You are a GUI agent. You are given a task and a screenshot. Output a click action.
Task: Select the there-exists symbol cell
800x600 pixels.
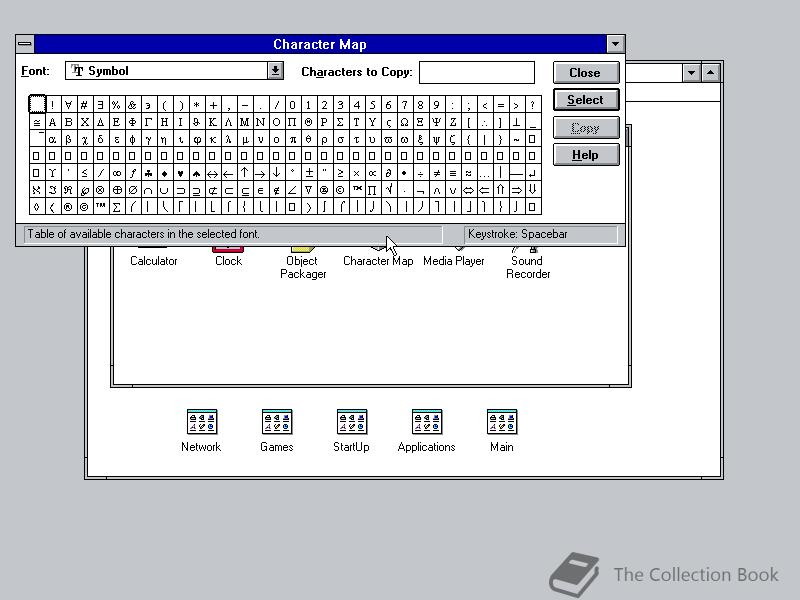[101, 105]
